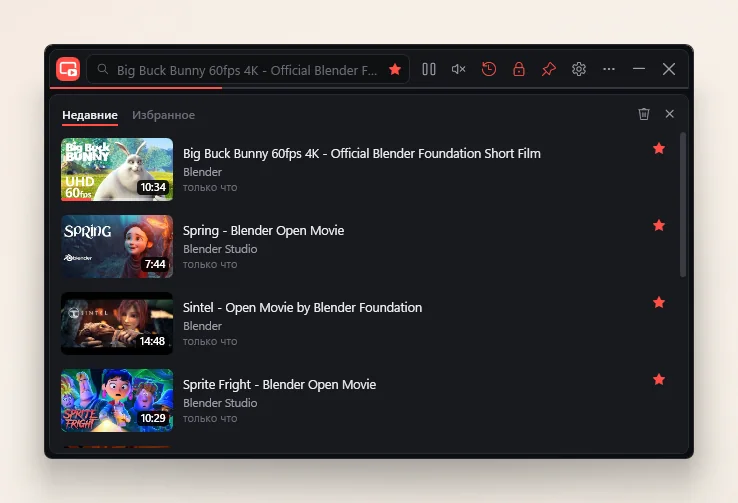Unfavorite the Big Buck Bunny list entry

tap(659, 149)
